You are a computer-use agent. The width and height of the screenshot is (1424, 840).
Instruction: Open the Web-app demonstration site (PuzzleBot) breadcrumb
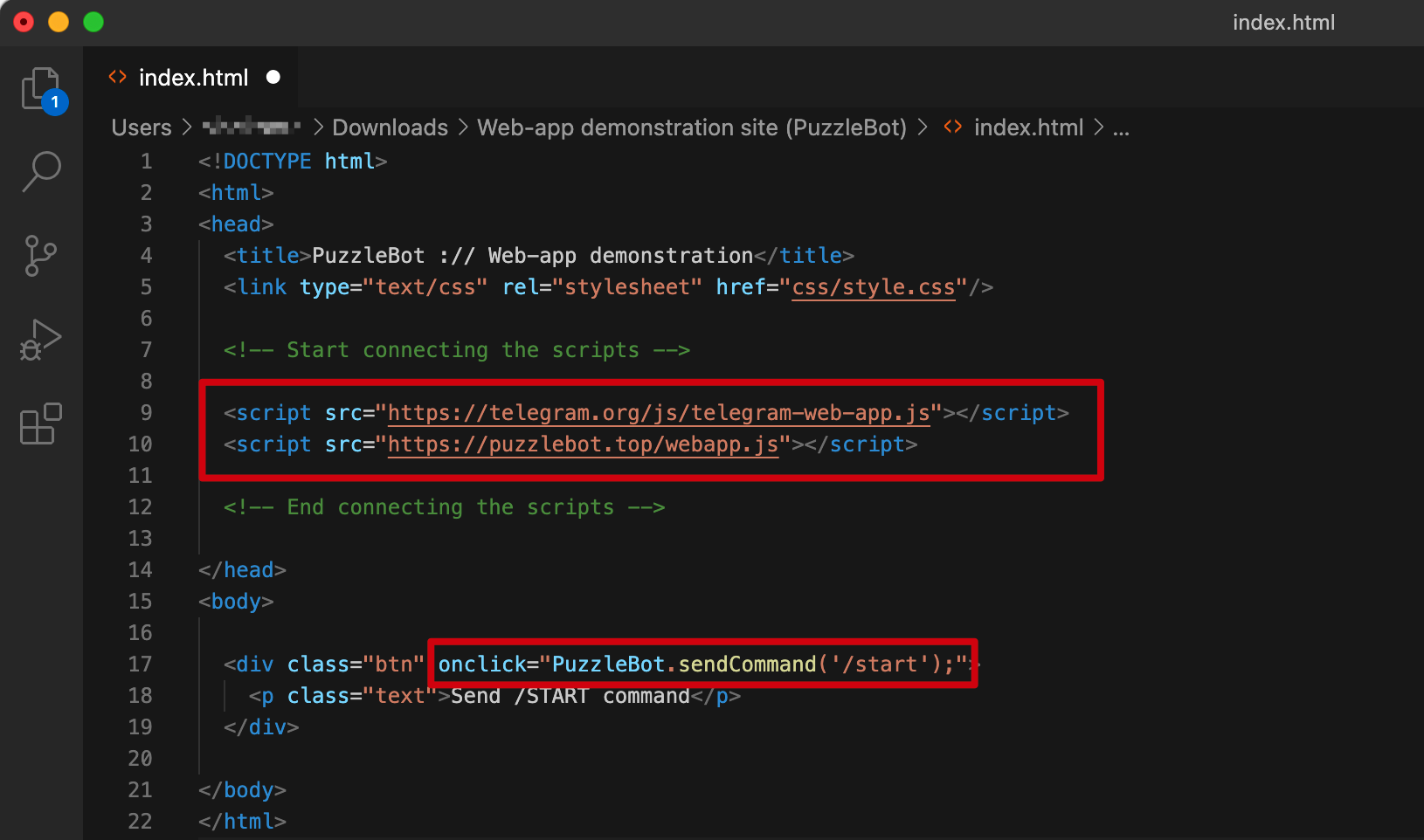click(x=692, y=127)
